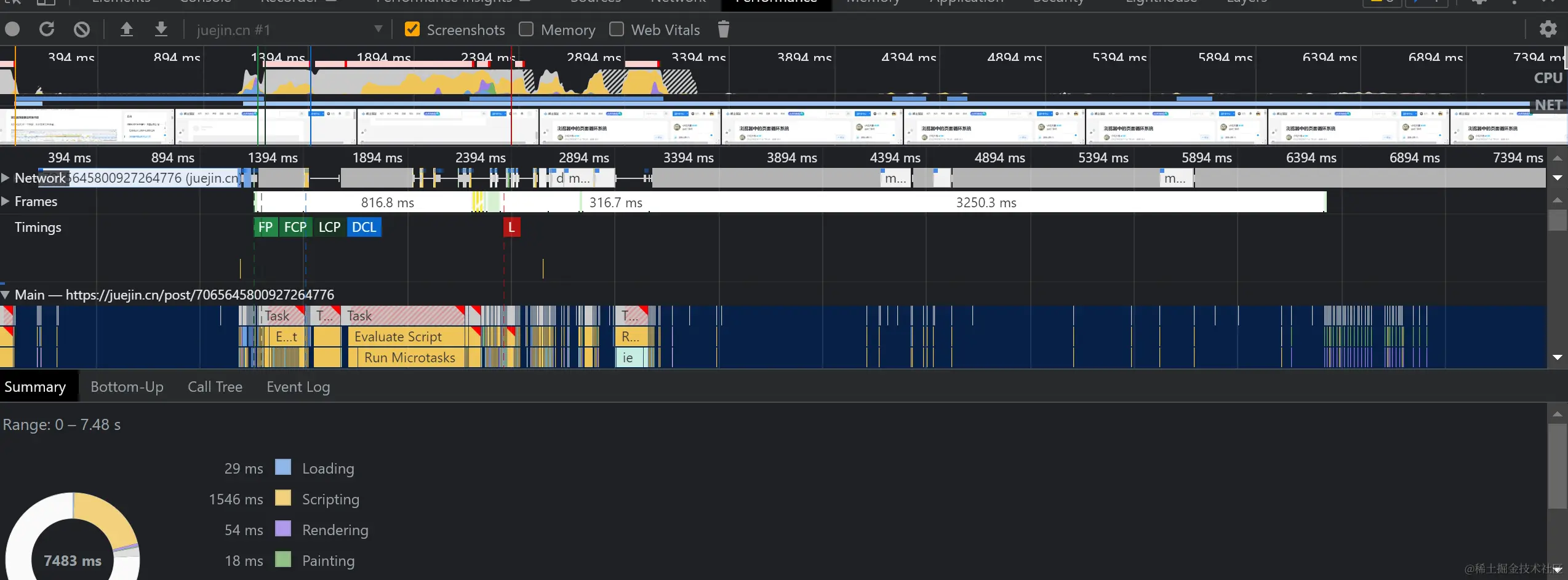Select the DCL timing marker
Image resolution: width=1568 pixels, height=580 pixels.
(x=364, y=228)
